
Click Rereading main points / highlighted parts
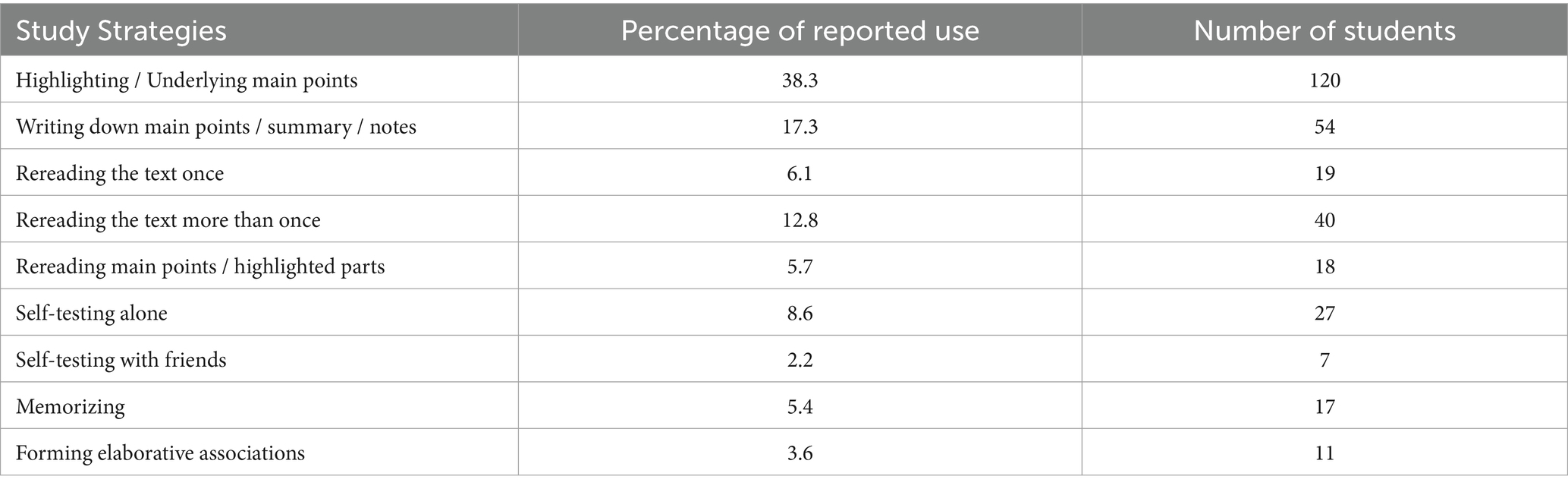200,267
